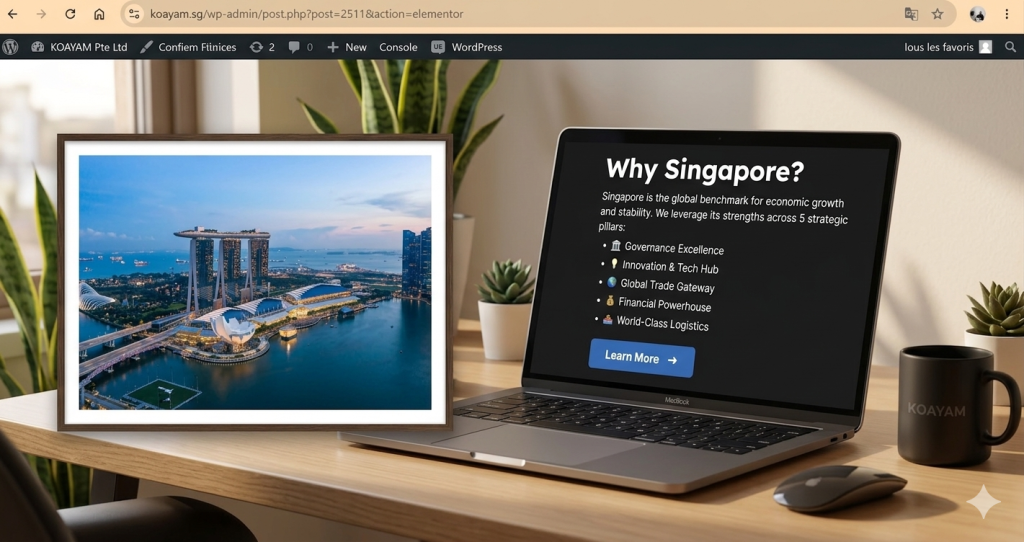Click the Singapore global benchmark paragraph
1024x542 pixels.
pyautogui.click(x=723, y=212)
